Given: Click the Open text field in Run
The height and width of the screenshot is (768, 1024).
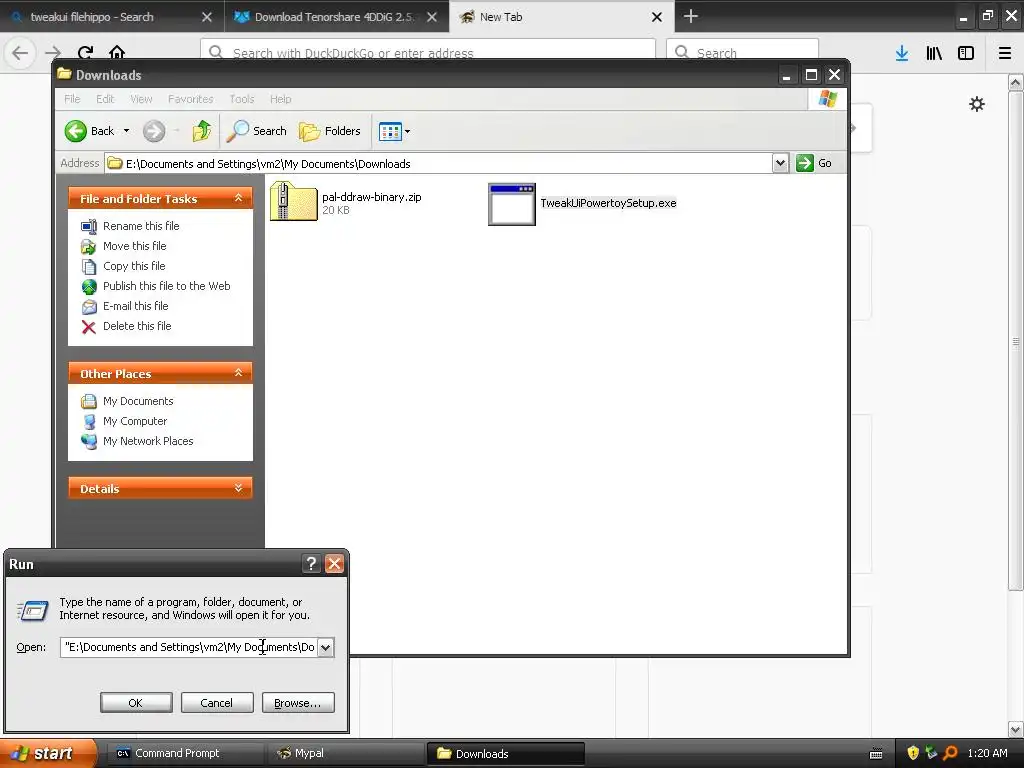Looking at the screenshot, I should tap(189, 647).
